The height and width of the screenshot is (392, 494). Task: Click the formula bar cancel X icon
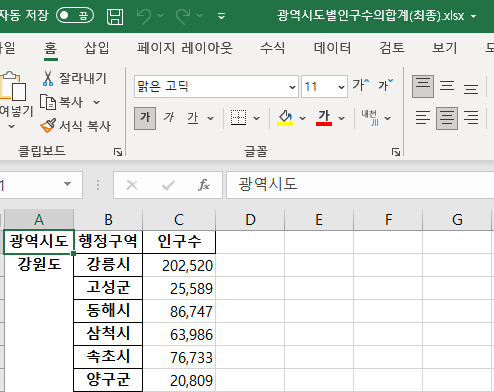(x=132, y=185)
